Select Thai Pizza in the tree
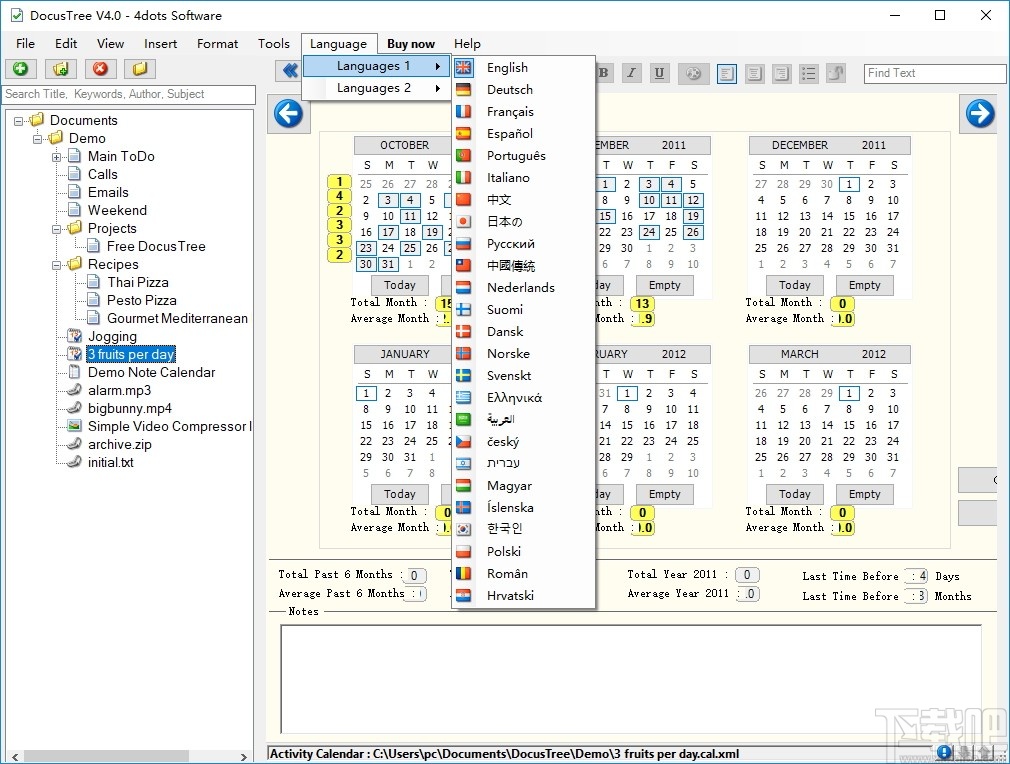The image size is (1010, 764). click(138, 282)
